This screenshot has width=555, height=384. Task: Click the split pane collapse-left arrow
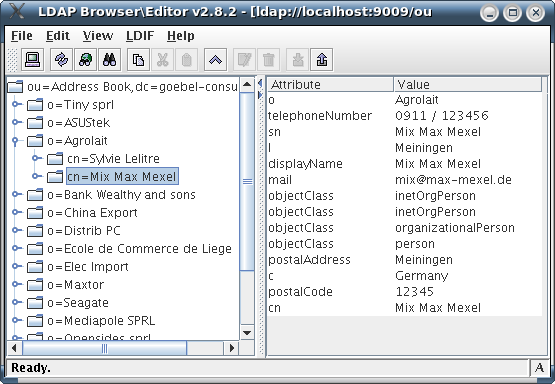pyautogui.click(x=260, y=84)
